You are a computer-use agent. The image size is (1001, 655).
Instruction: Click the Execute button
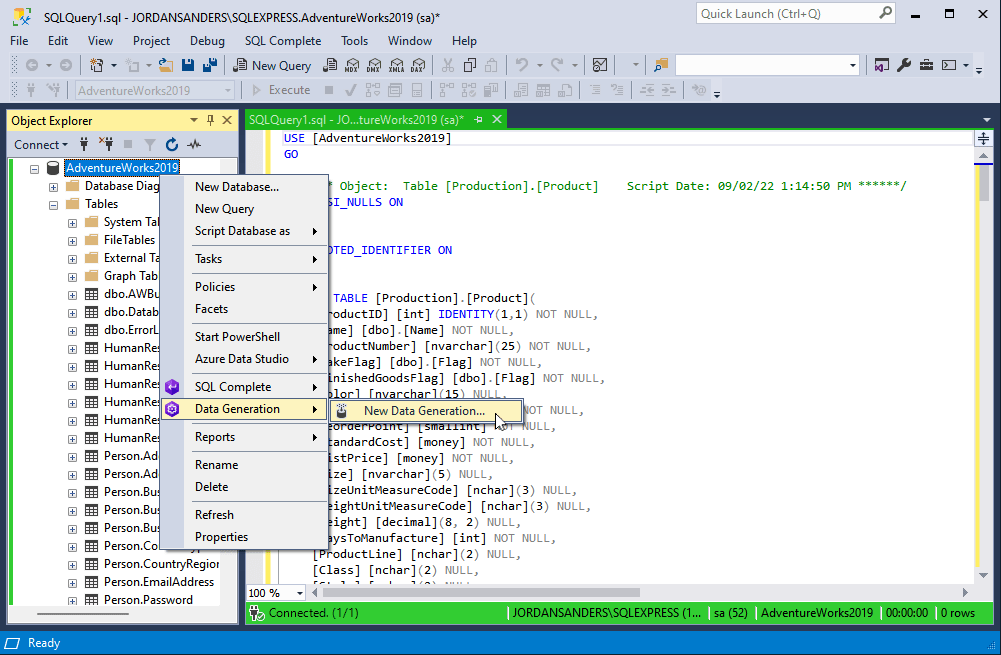282,91
